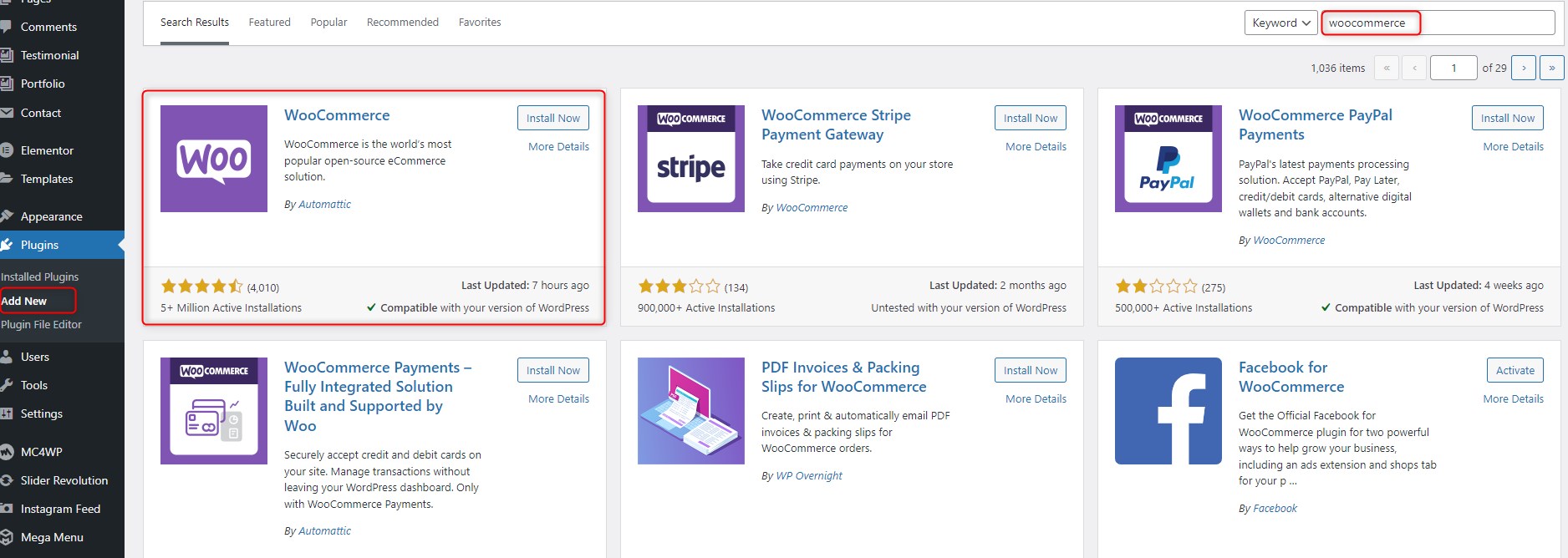Click the Plugins plug icon

(x=6, y=245)
